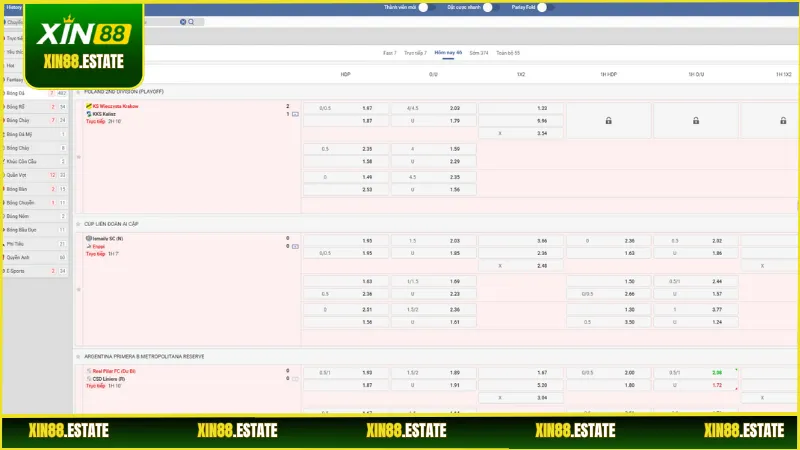Bet 1H over 1 at odds 3.77
This screenshot has width=800, height=450.
[696, 309]
